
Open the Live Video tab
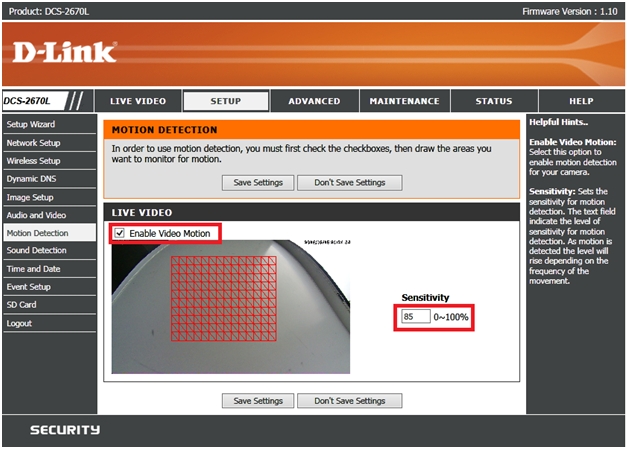tap(138, 101)
